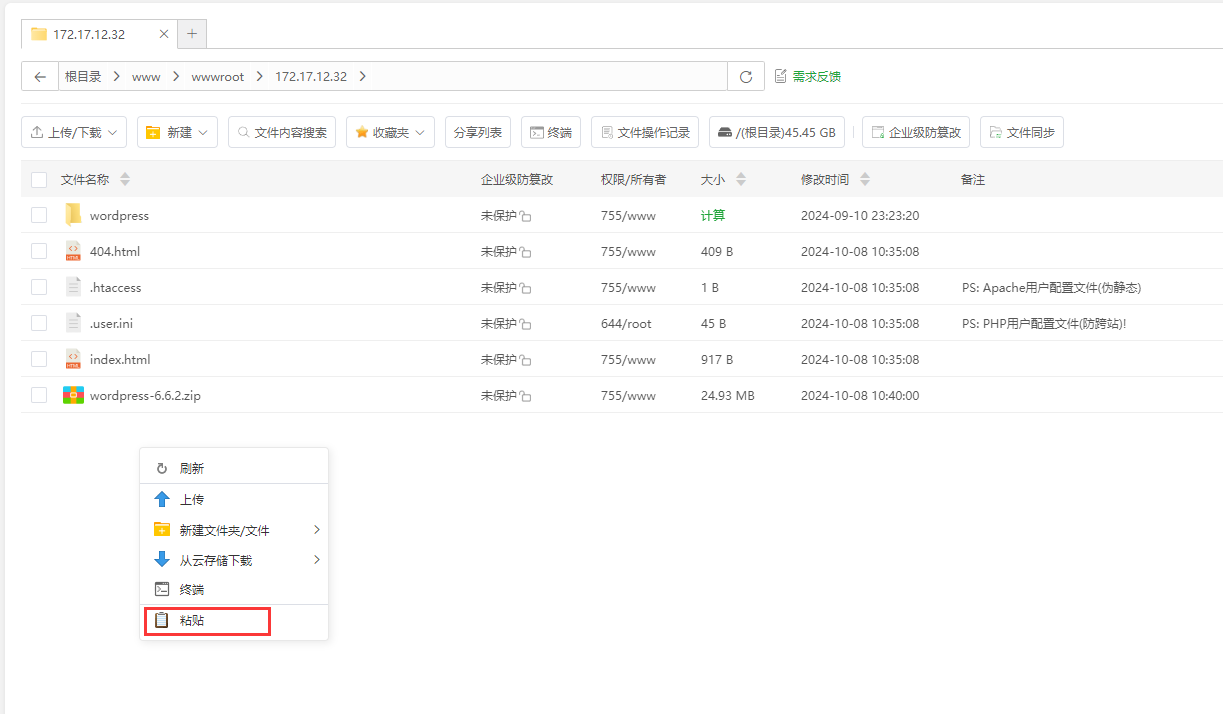Click www in the breadcrumb path
The height and width of the screenshot is (714, 1223).
pyautogui.click(x=146, y=77)
